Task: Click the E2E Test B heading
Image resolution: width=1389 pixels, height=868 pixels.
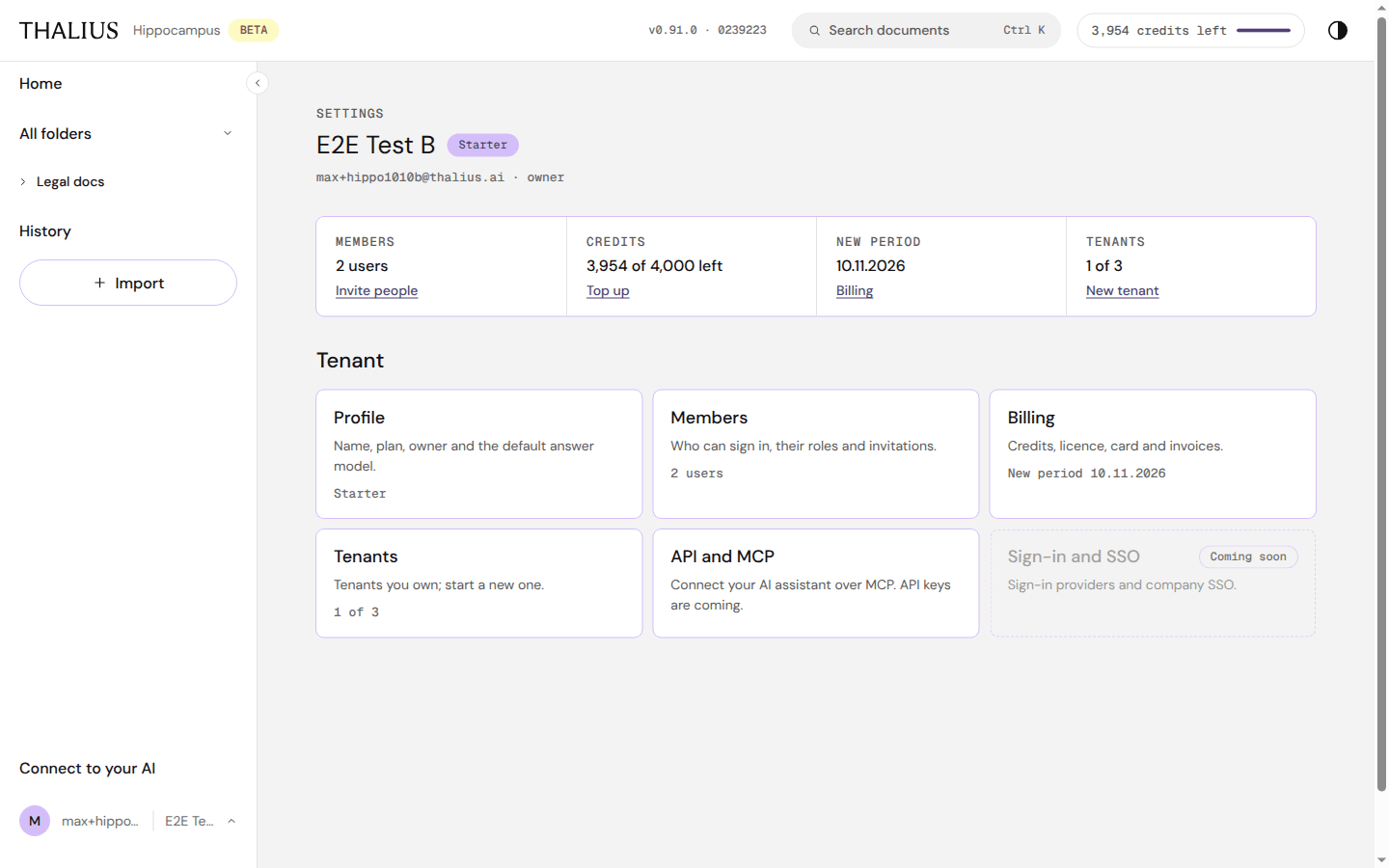Action: (375, 145)
